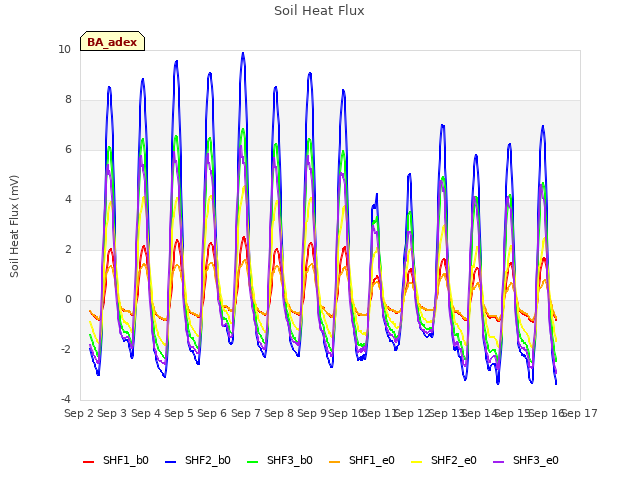
Task: Click the Sep 3 x-axis label
Action: click(112, 413)
